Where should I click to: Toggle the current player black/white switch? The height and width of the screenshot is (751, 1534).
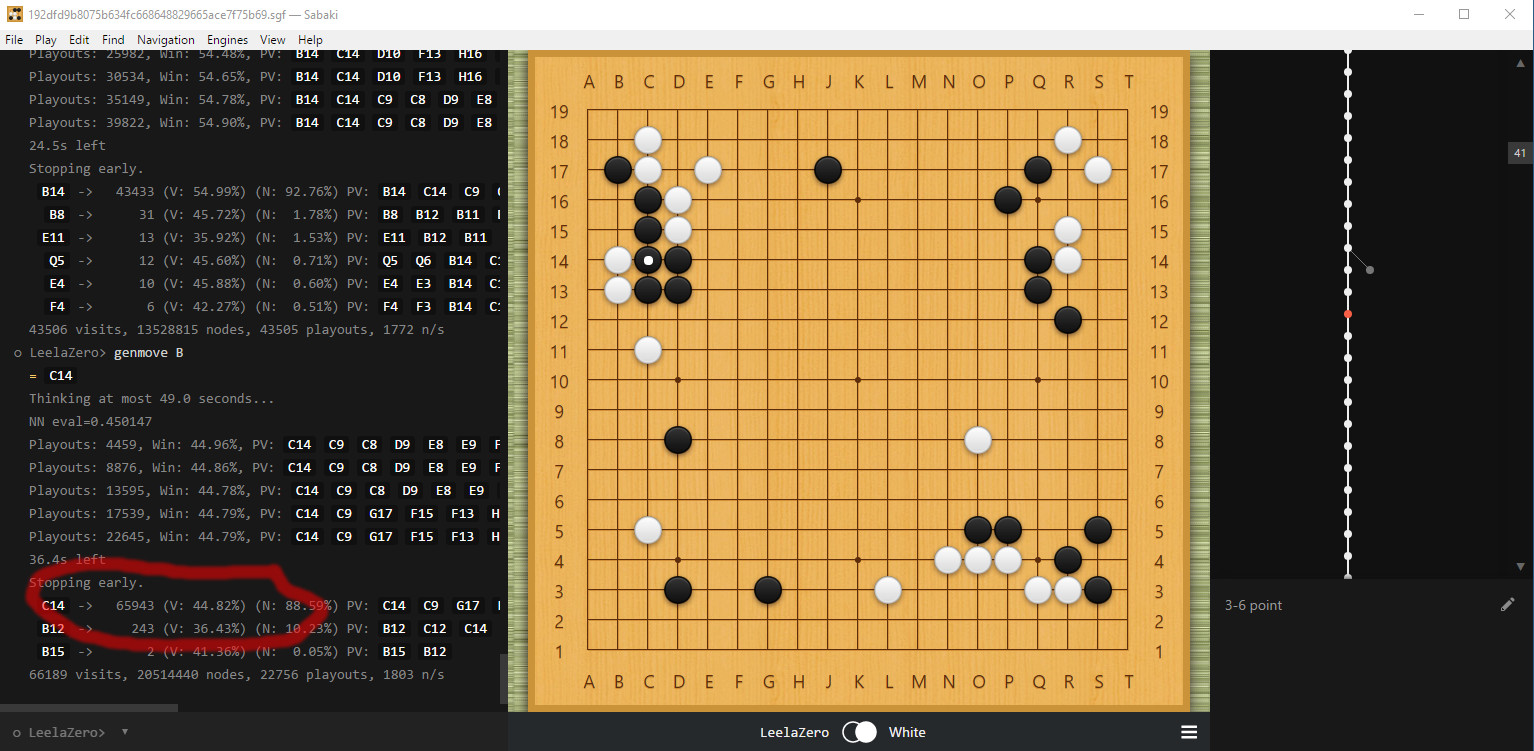[x=859, y=732]
